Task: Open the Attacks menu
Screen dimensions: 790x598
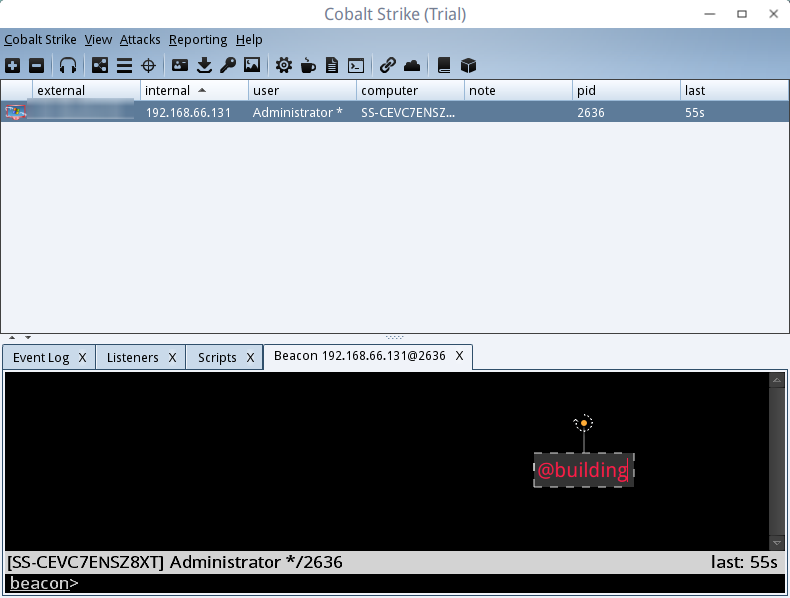Action: [x=140, y=39]
